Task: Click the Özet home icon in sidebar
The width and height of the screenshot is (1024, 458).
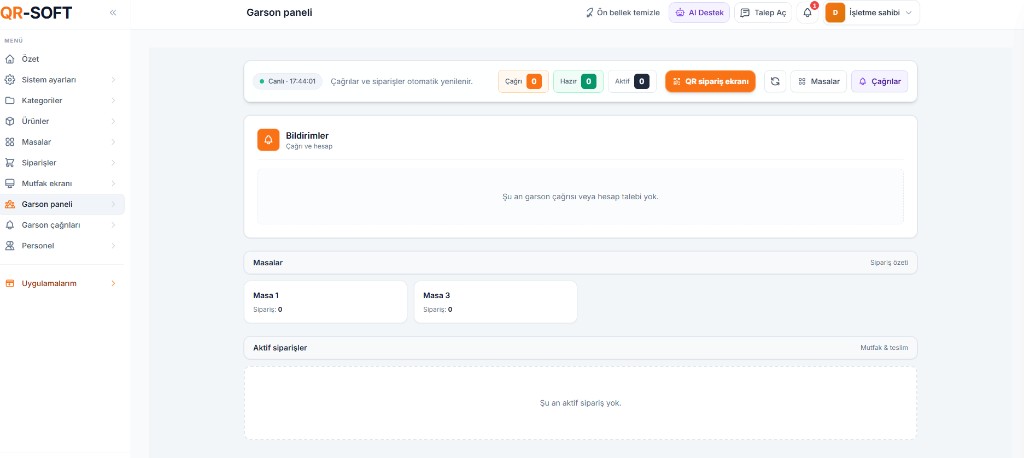Action: [x=10, y=59]
